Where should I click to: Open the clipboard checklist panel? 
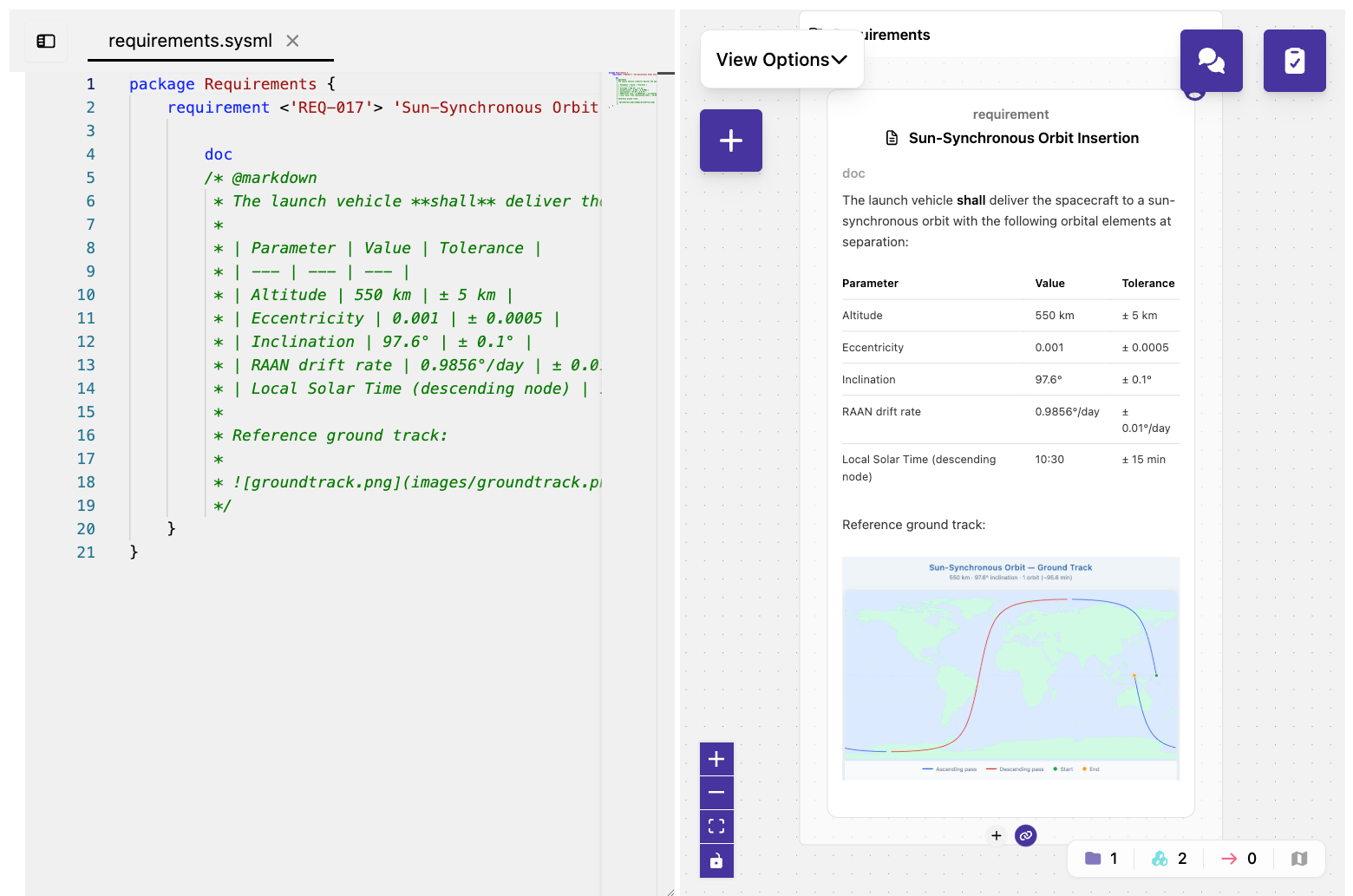(x=1294, y=61)
